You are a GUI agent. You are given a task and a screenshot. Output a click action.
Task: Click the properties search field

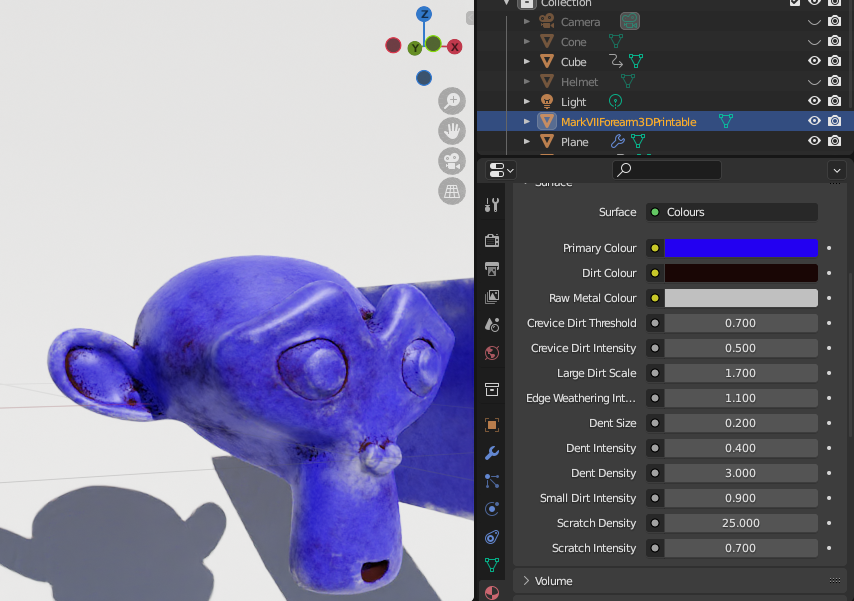pyautogui.click(x=667, y=170)
